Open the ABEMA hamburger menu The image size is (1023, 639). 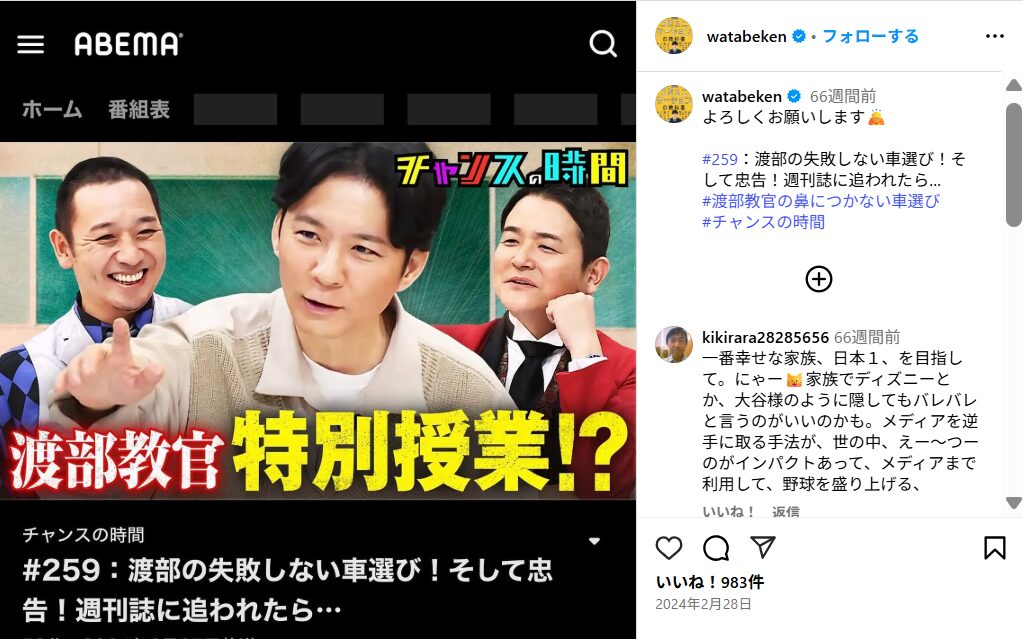pos(31,44)
